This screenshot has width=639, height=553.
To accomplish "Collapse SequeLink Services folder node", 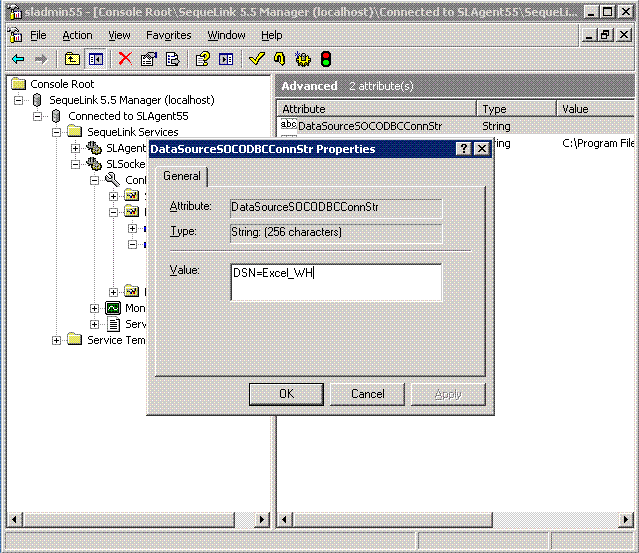I will pyautogui.click(x=57, y=132).
